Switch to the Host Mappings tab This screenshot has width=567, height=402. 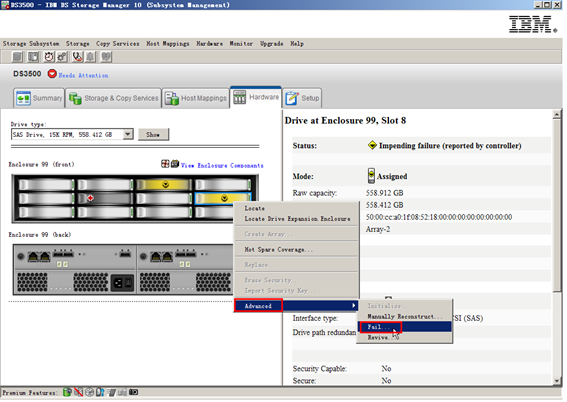tap(196, 98)
